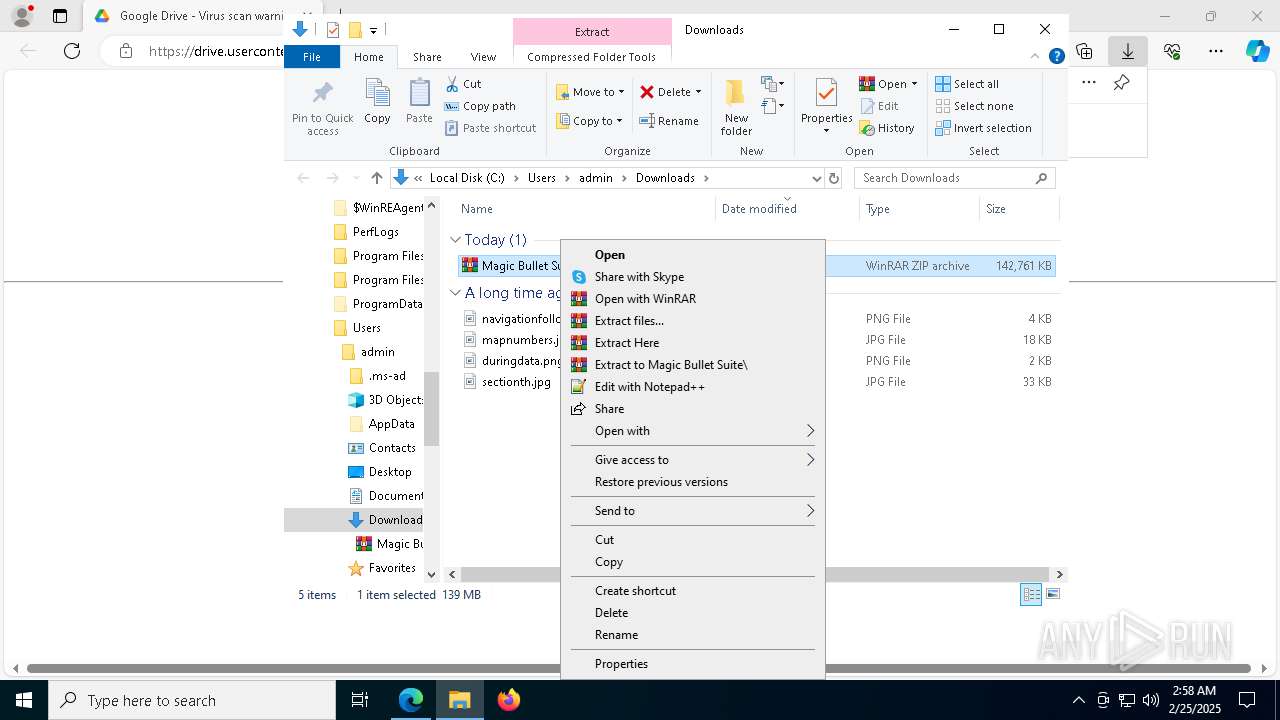Screen dimensions: 1280x720
Task: Switch to Large icons view layout
Action: point(1052,594)
